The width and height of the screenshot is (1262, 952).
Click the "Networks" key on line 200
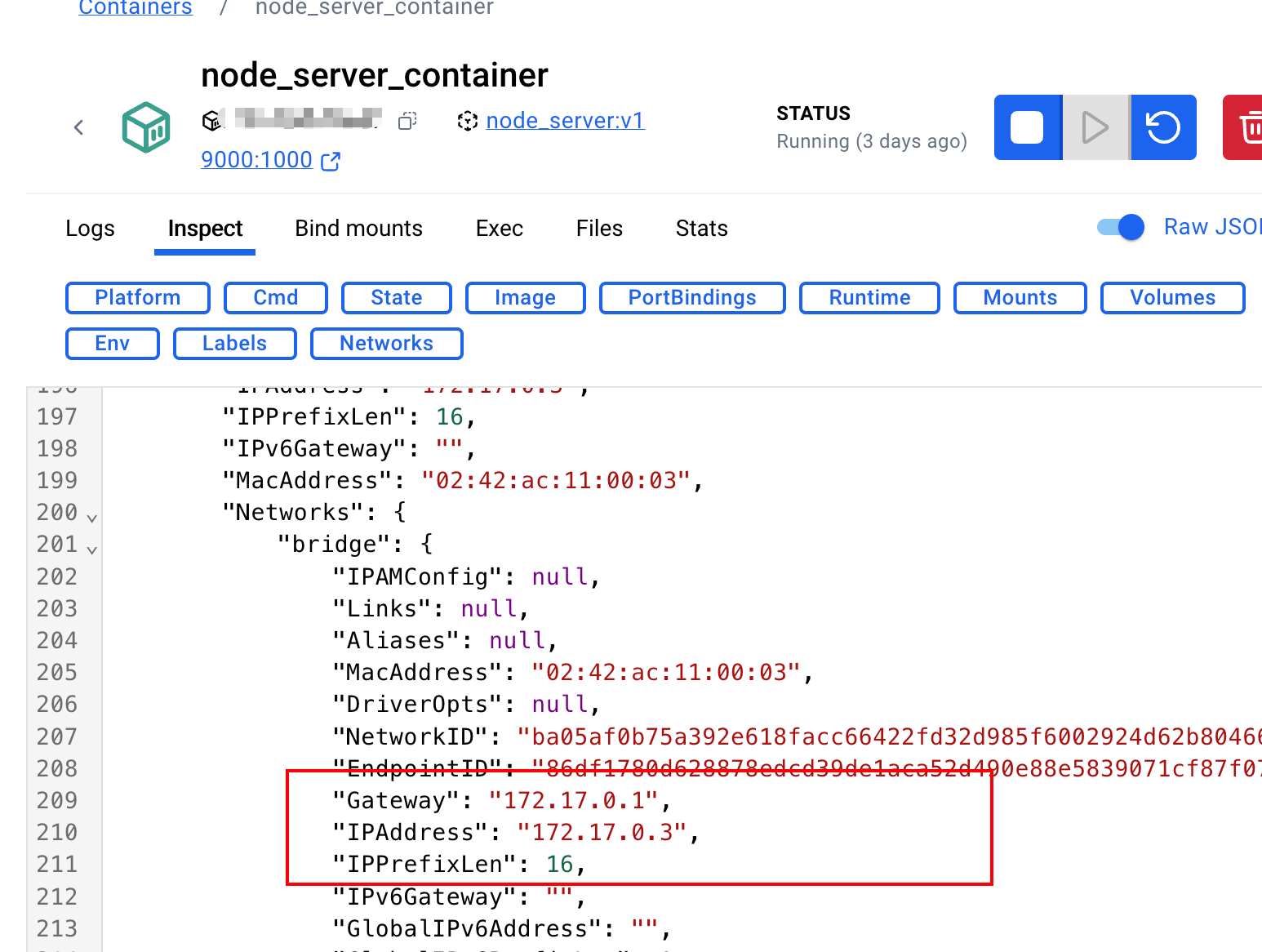[293, 513]
